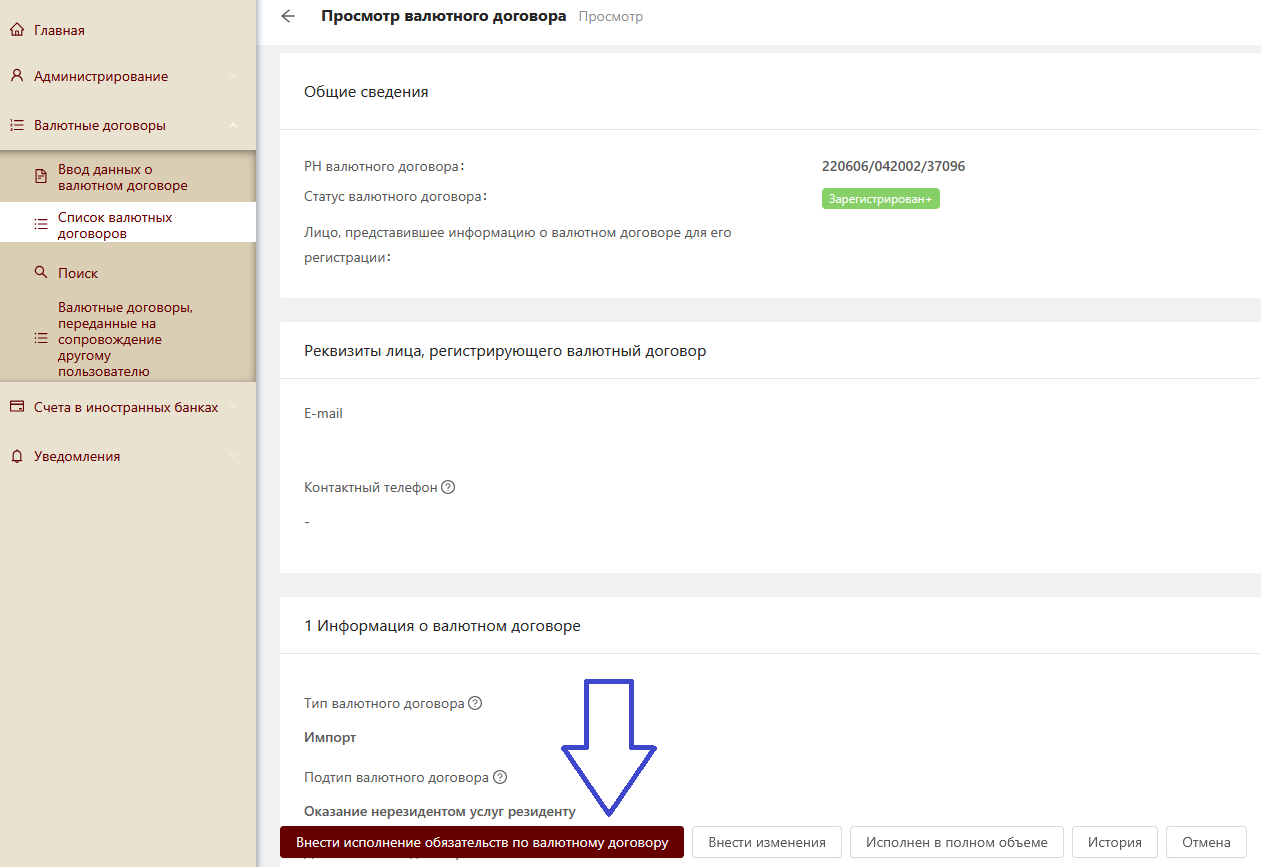
Task: Open Список валютных договоров menu item
Action: [115, 225]
